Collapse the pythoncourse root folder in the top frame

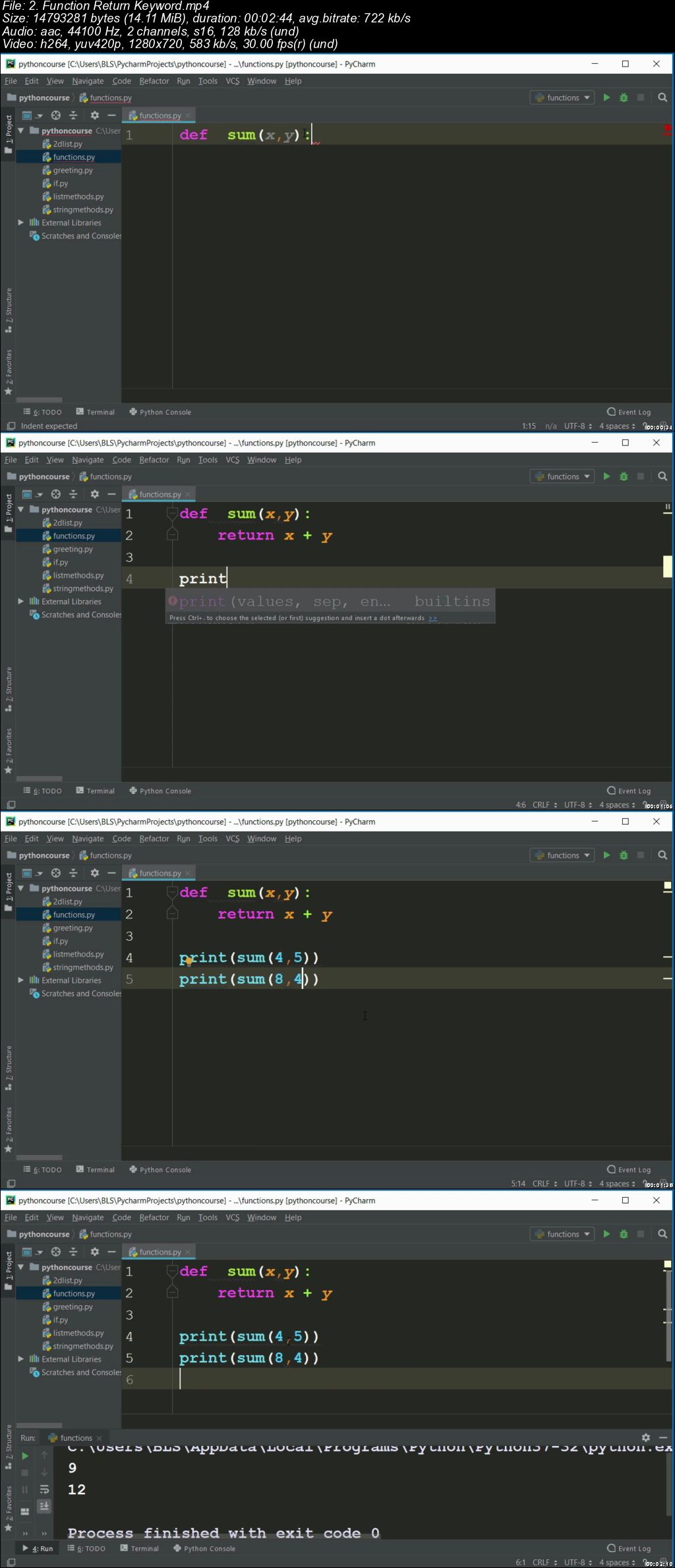click(x=21, y=130)
